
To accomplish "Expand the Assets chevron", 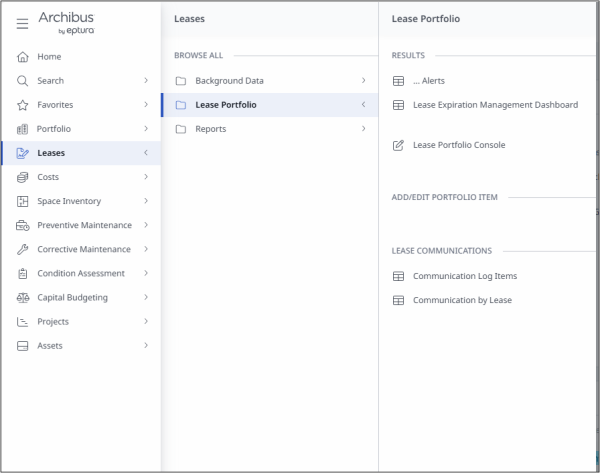I will tap(146, 346).
